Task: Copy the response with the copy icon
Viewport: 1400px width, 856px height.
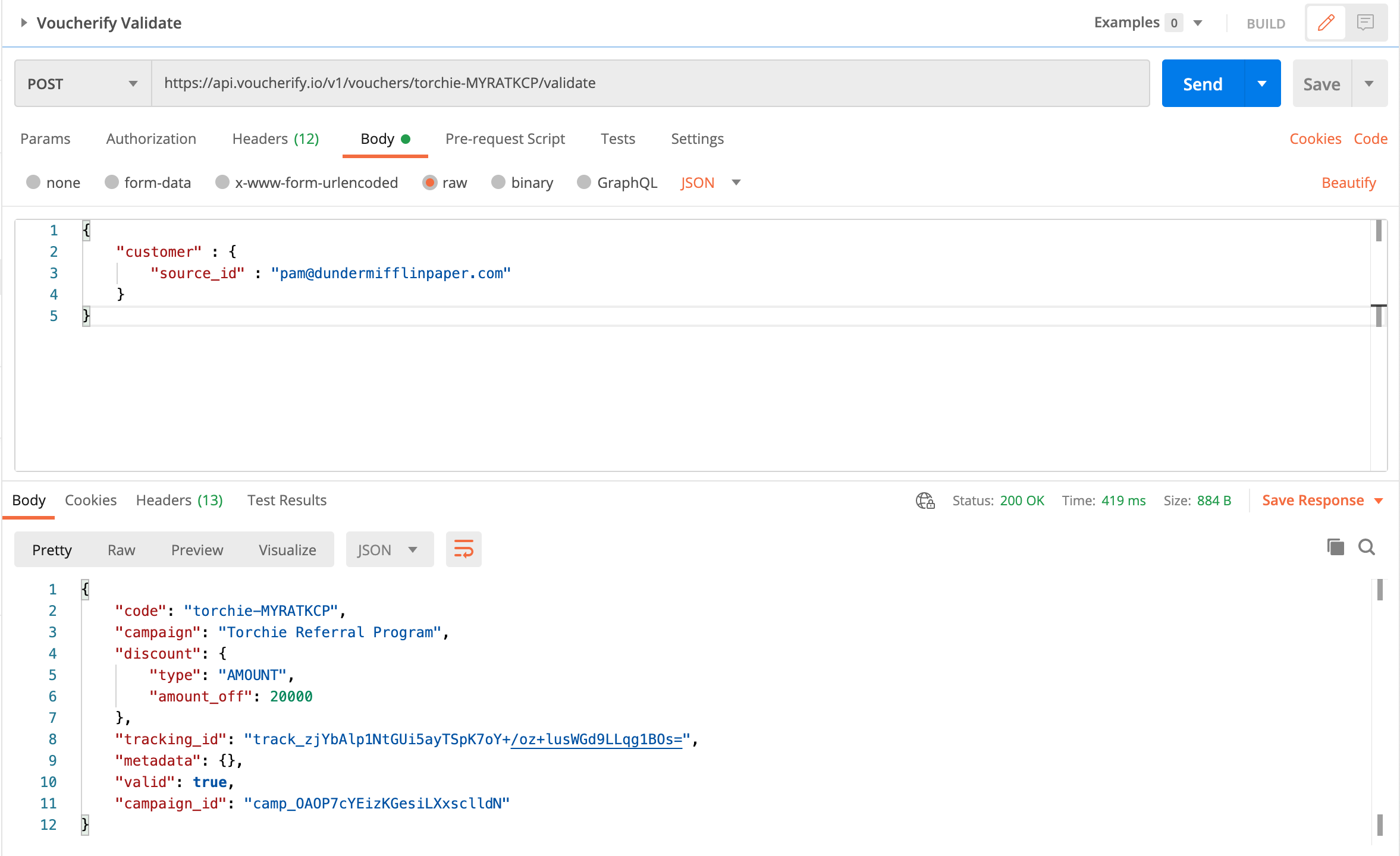Action: click(x=1335, y=547)
